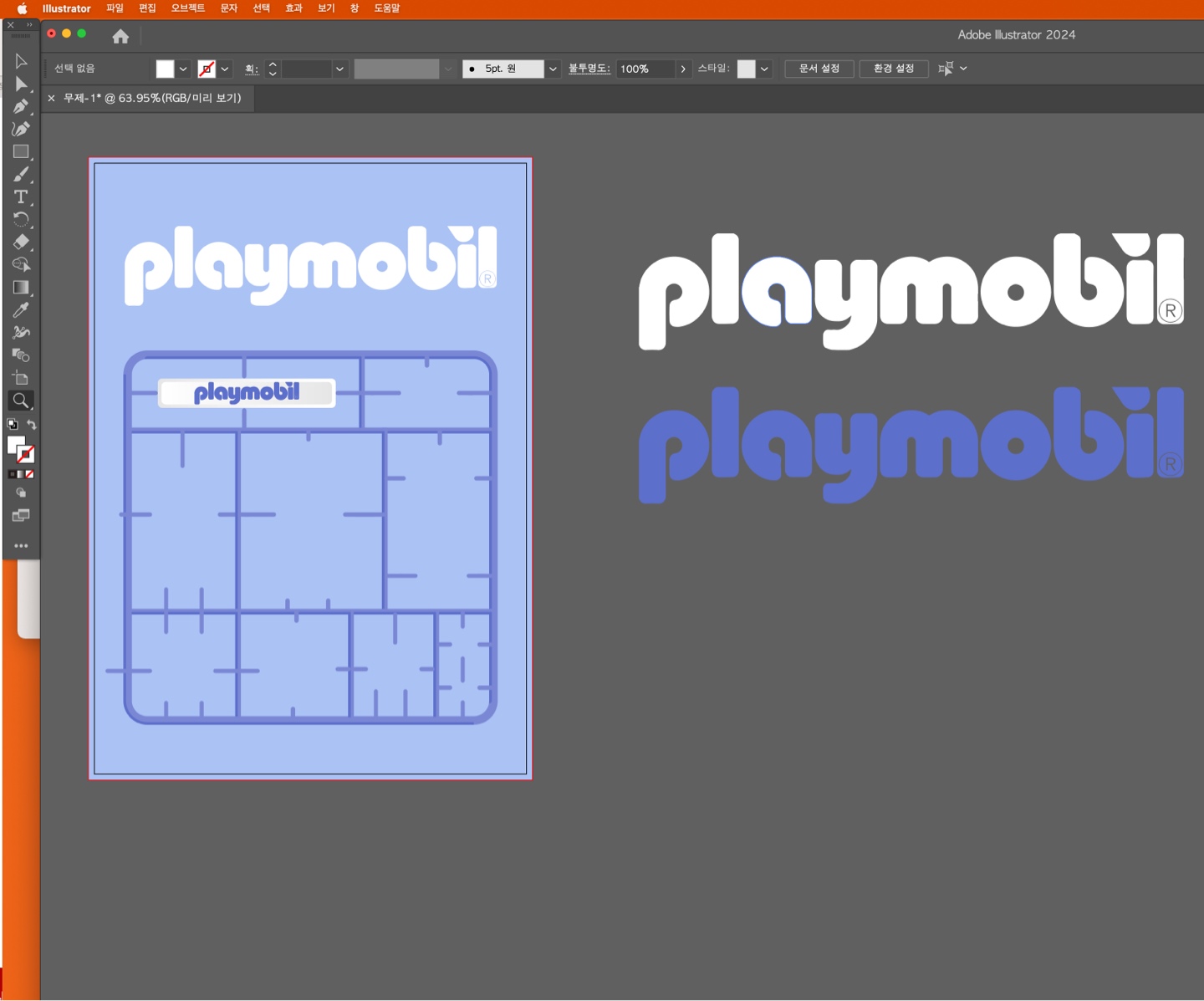Open the Illustrator app menu

pyautogui.click(x=67, y=8)
